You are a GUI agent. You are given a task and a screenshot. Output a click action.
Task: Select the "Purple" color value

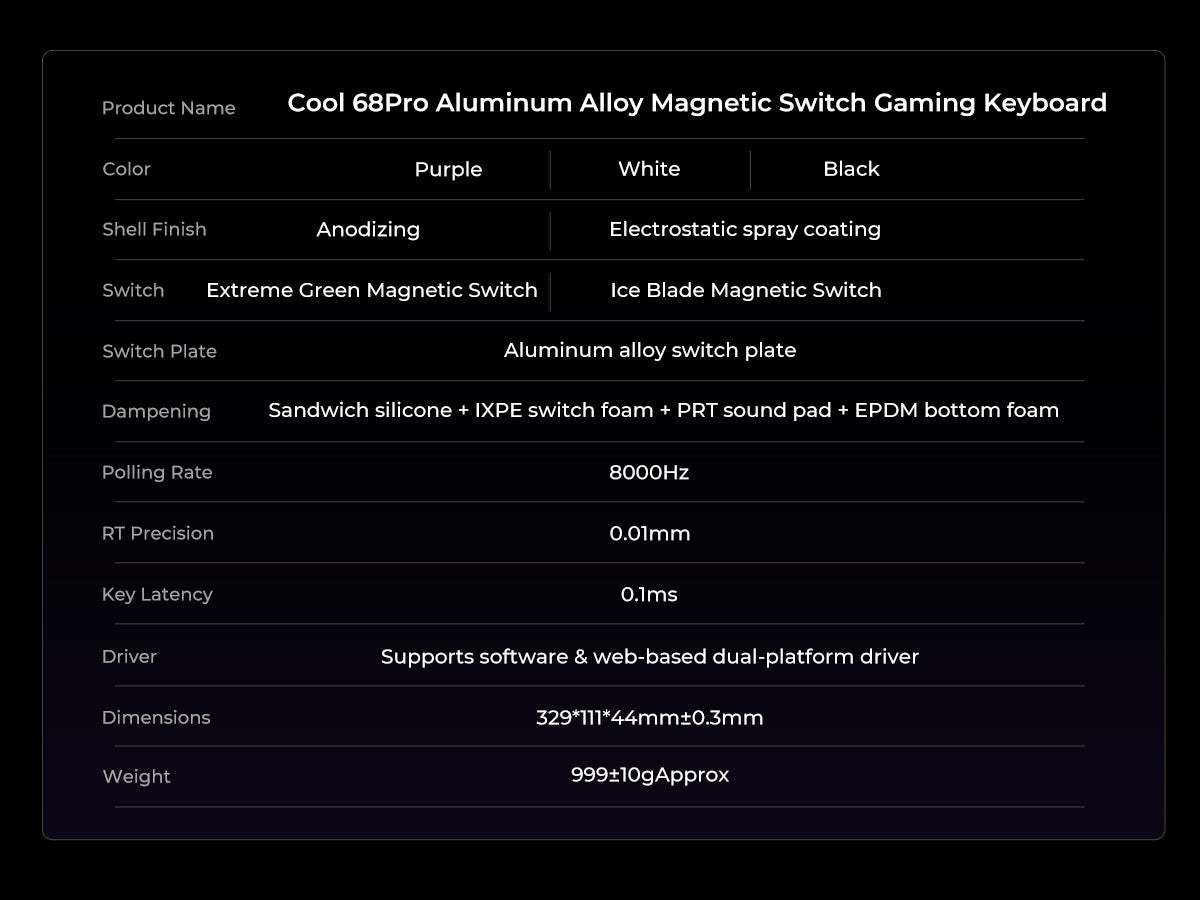[x=448, y=171]
